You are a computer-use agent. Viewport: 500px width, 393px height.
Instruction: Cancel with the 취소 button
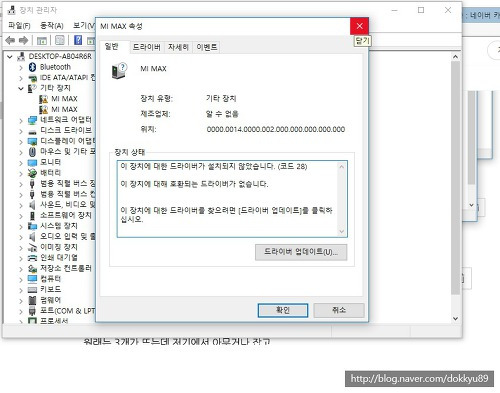tap(339, 310)
